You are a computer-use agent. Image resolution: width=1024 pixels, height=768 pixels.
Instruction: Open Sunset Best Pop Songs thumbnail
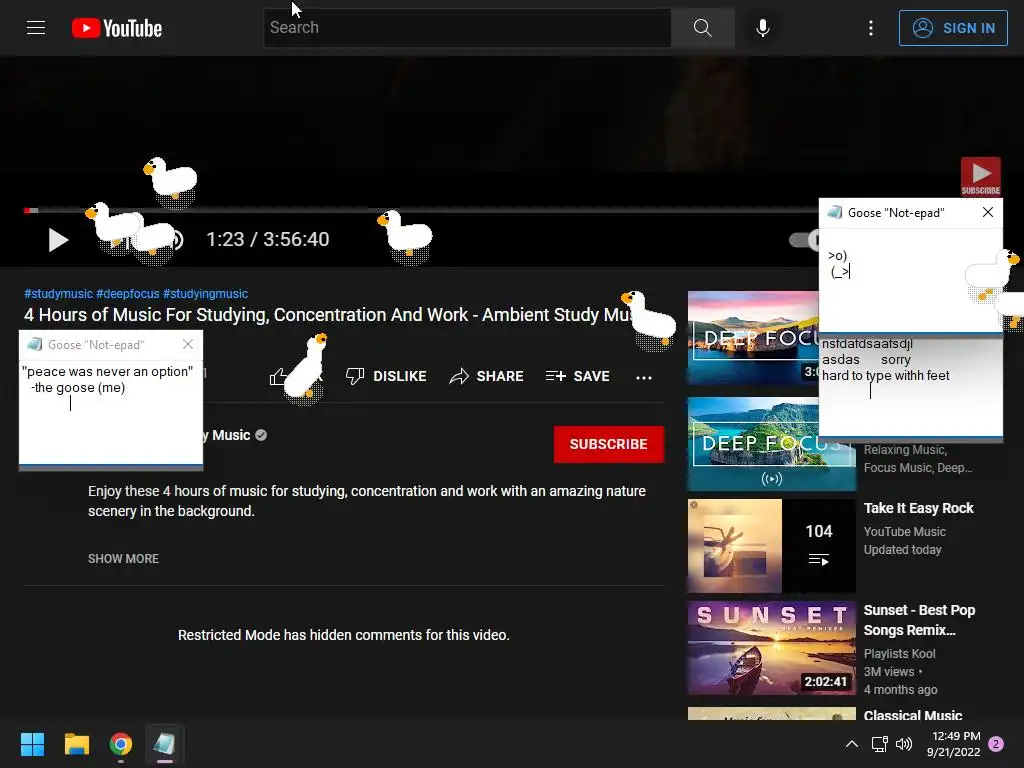click(771, 648)
